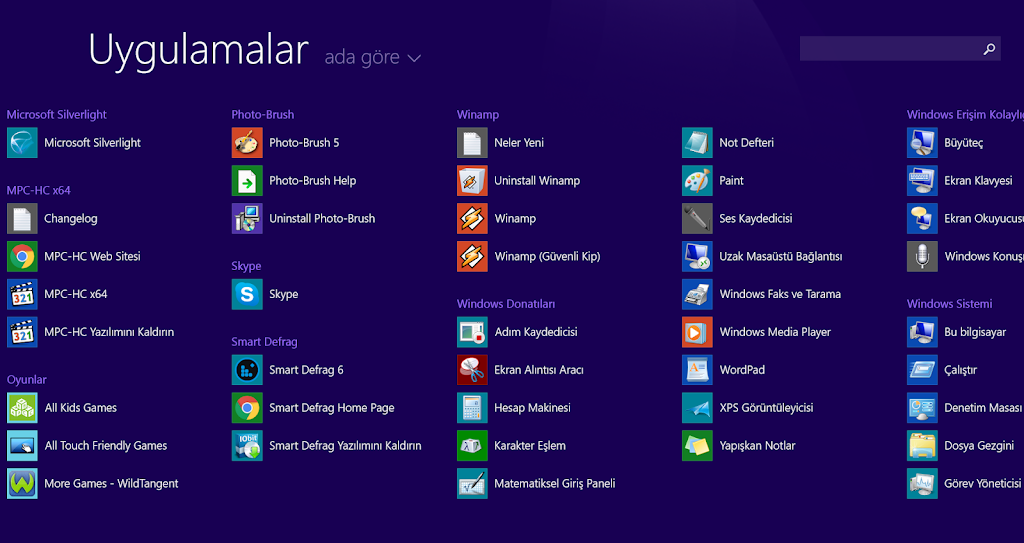1024x543 pixels.
Task: Open the Ekran Okuyucusu icon
Action: [922, 218]
